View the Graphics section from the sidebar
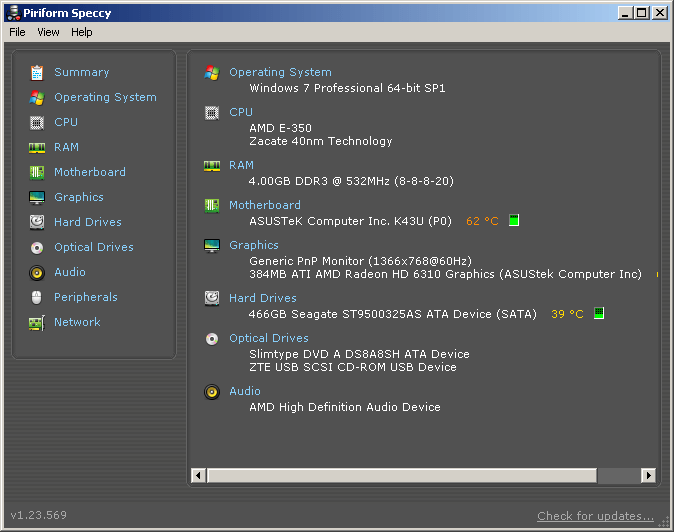The height and width of the screenshot is (532, 674). coord(79,197)
